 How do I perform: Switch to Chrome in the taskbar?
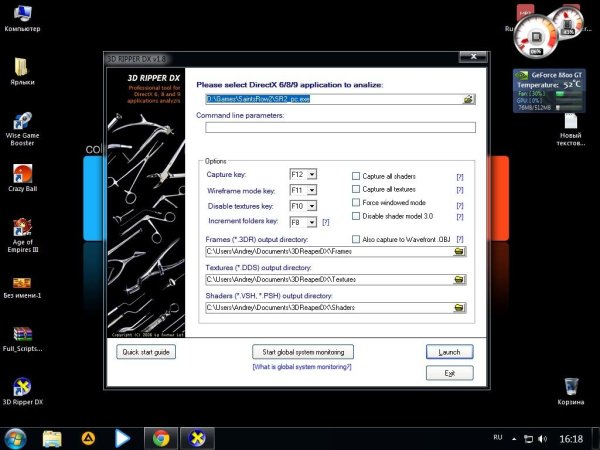pyautogui.click(x=161, y=439)
